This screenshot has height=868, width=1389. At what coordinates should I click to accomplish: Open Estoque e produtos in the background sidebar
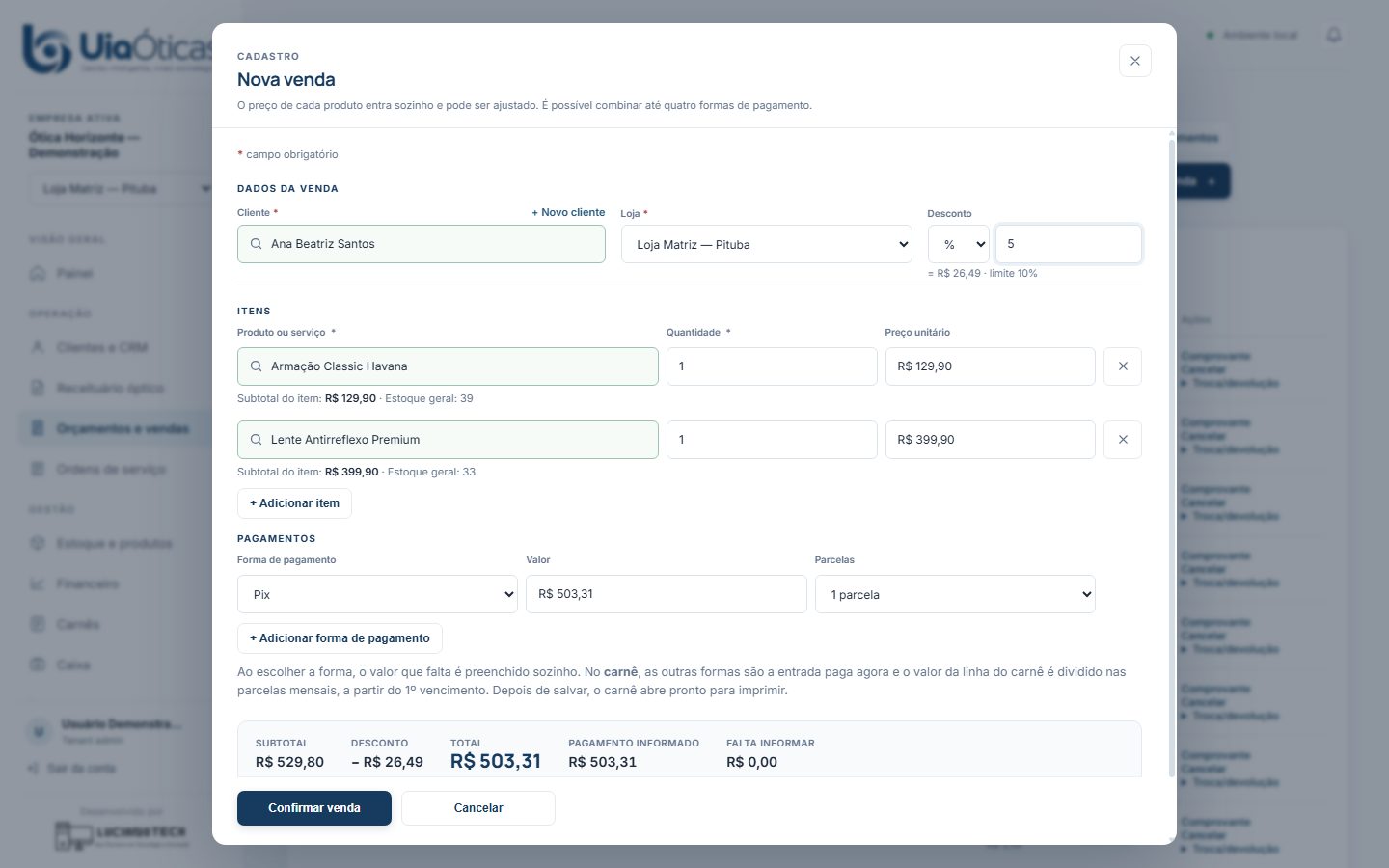116,544
